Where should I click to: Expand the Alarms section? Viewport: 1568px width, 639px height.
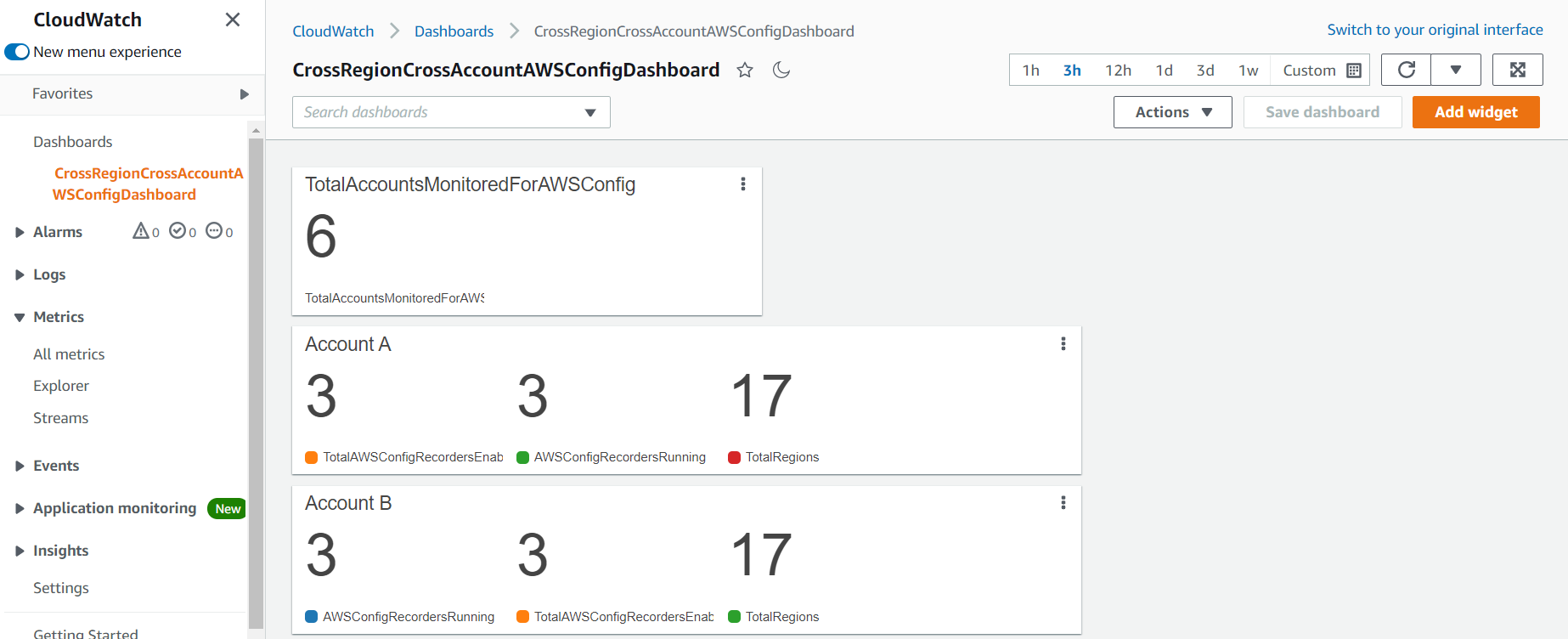(20, 232)
